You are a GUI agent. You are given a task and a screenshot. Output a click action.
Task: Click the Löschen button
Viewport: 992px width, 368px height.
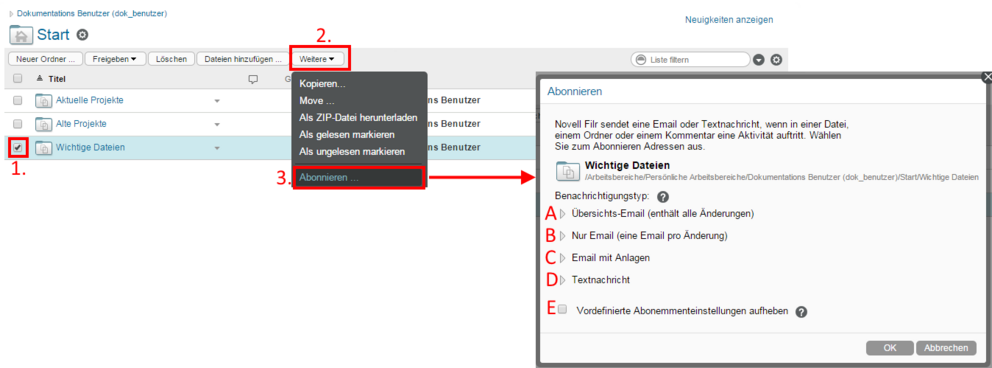[x=171, y=59]
